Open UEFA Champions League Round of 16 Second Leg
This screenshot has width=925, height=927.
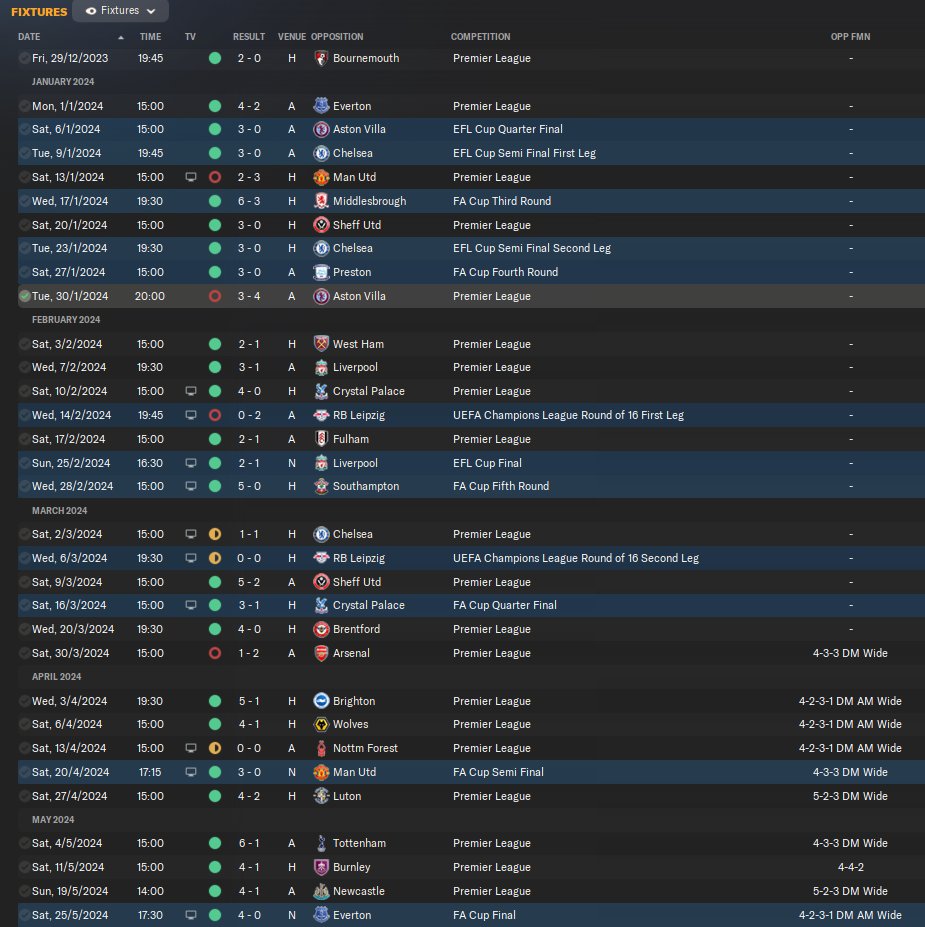click(x=576, y=558)
